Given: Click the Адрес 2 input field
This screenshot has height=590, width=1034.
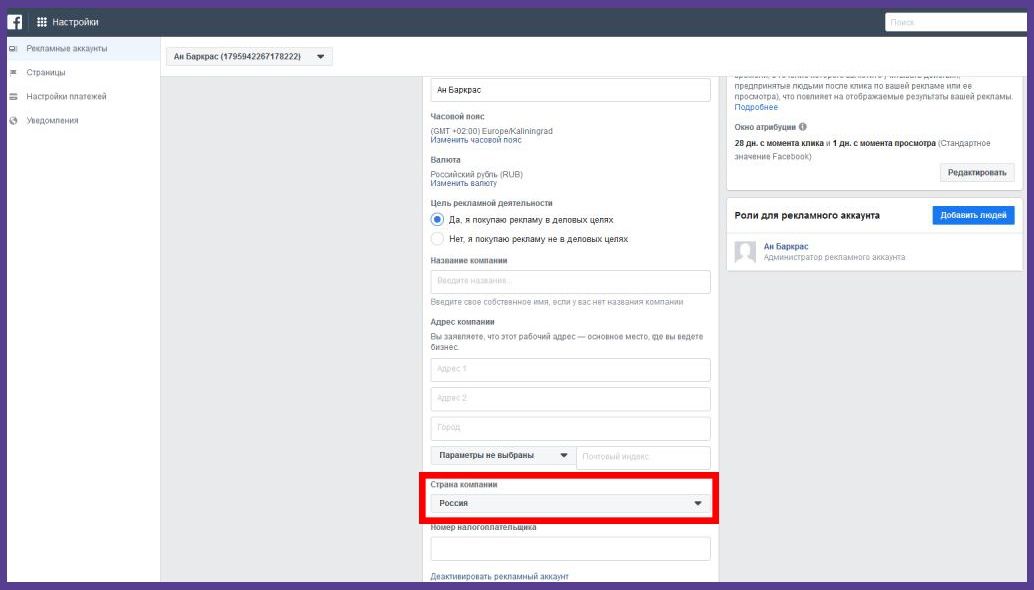Looking at the screenshot, I should coord(570,399).
